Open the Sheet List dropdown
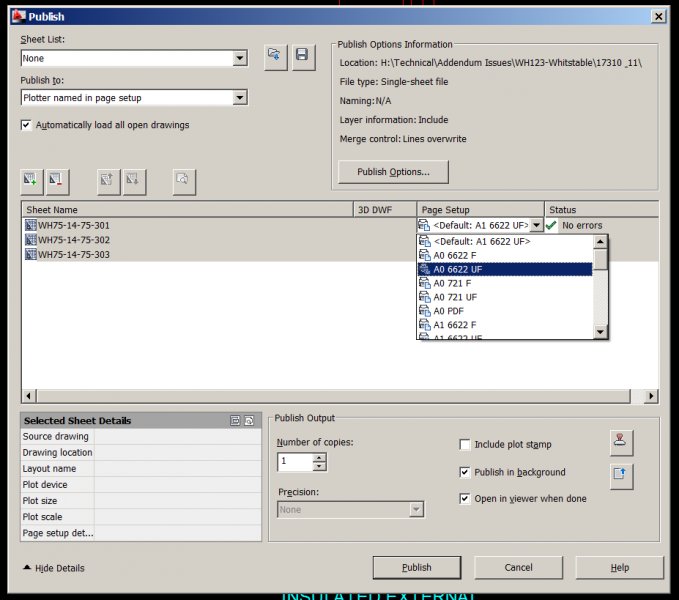The width and height of the screenshot is (679, 600). click(239, 58)
